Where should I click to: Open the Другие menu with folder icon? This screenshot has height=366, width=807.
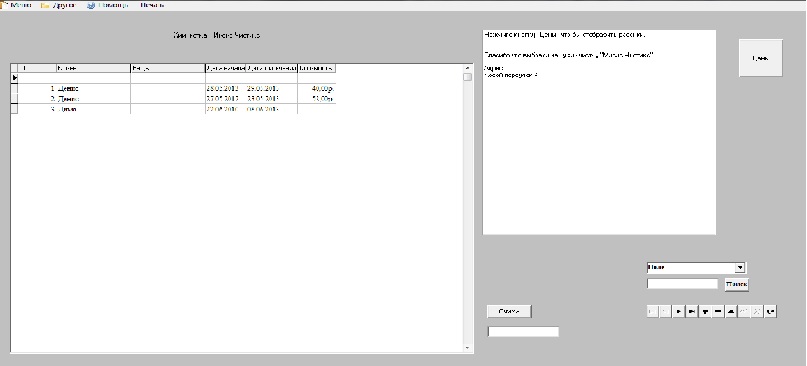coord(58,5)
